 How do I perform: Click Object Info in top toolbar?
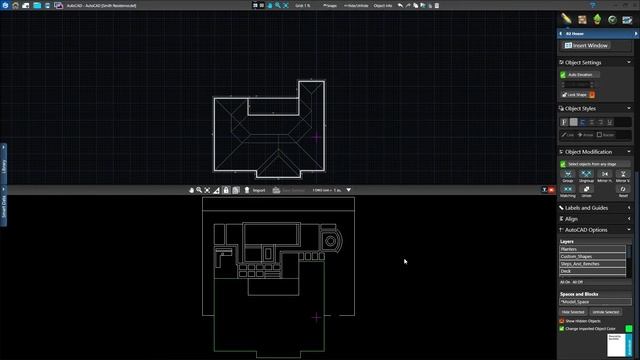pos(383,6)
